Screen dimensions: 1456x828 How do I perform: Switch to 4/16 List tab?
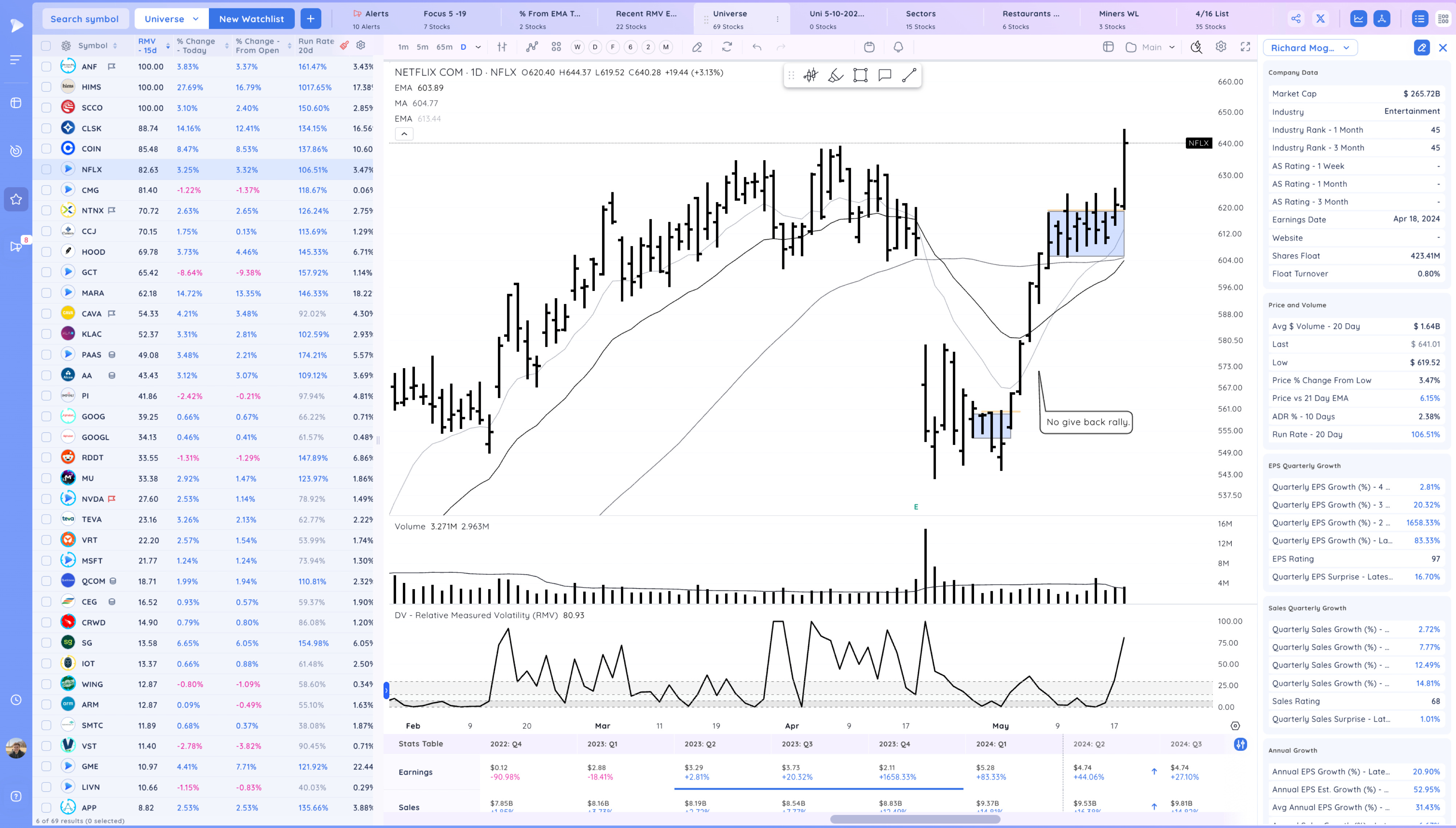pyautogui.click(x=1212, y=19)
